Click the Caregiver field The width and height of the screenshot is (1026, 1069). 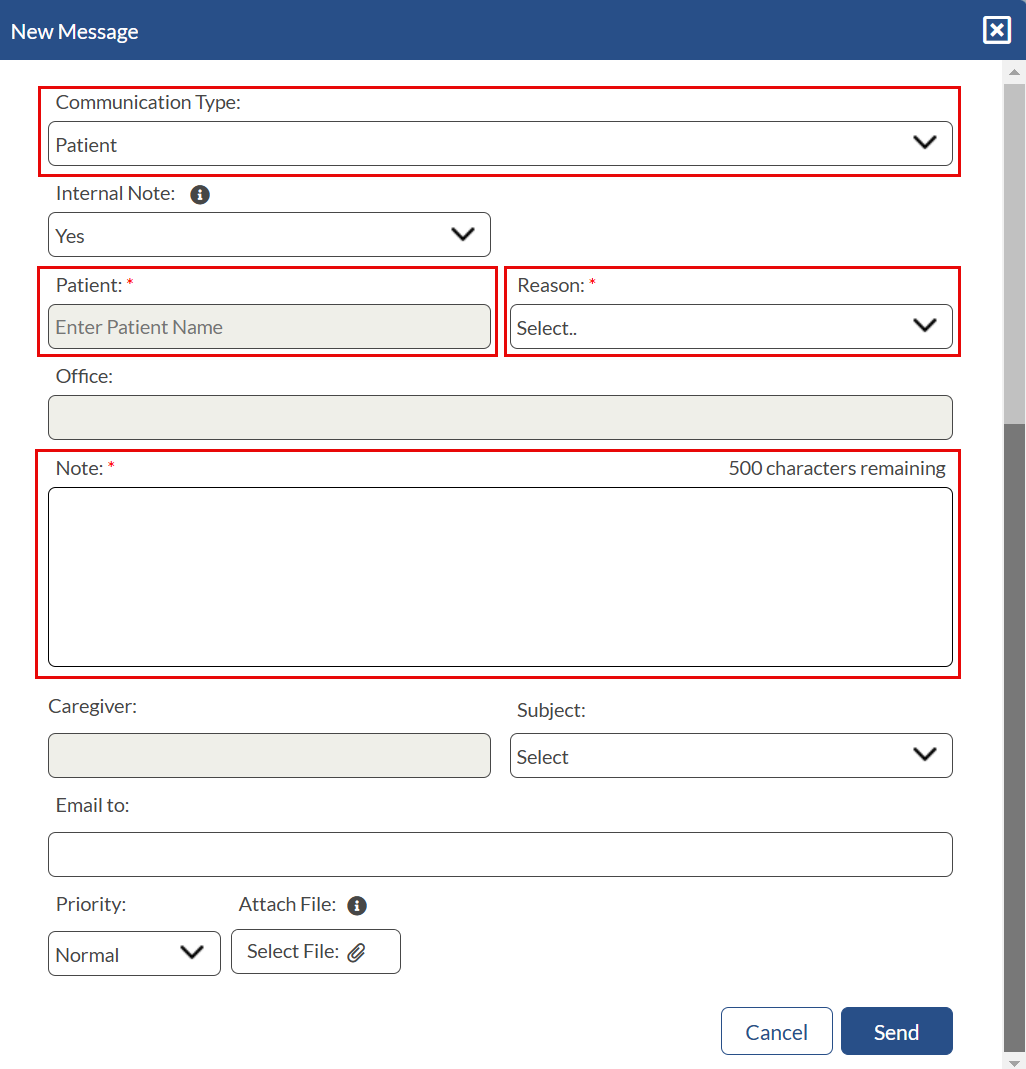(268, 756)
